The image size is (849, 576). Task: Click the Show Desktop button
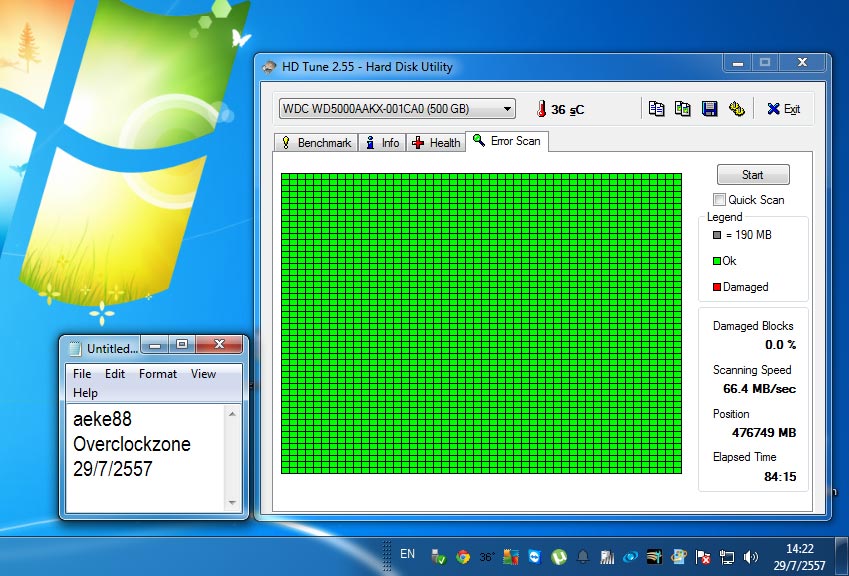[841, 557]
